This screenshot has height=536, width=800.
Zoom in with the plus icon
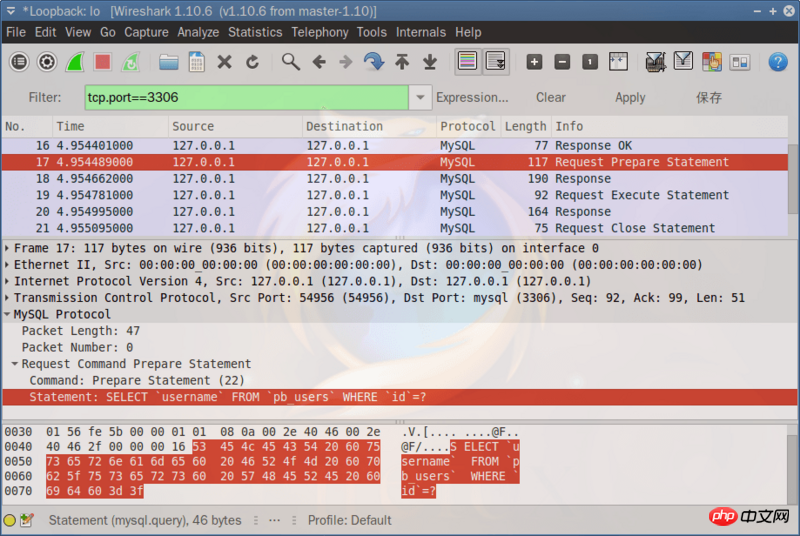click(x=534, y=62)
